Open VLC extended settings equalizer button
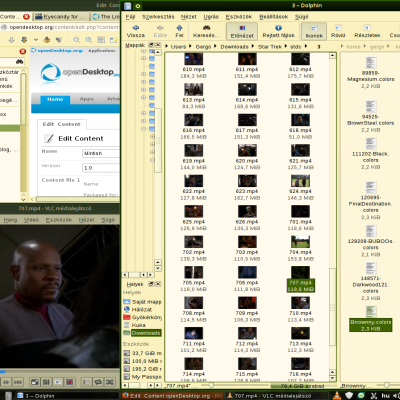400x400 pixels. click(x=46, y=382)
